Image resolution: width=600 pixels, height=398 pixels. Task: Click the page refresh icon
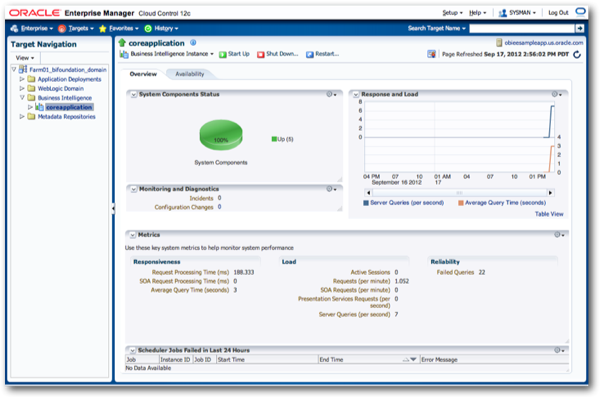577,54
